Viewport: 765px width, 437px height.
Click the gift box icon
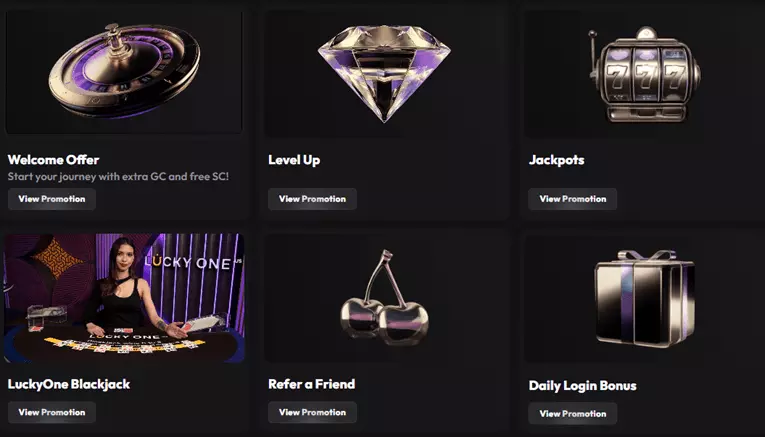pos(645,298)
